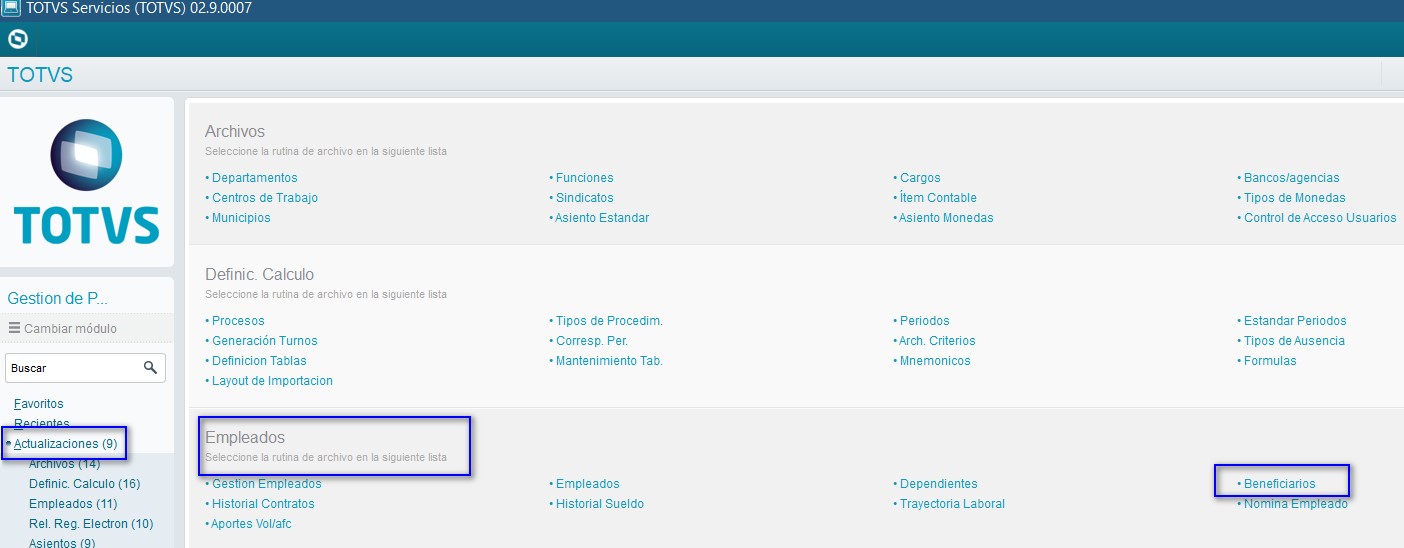Screen dimensions: 1404x548
Task: Open the Tipos de Procedim. routine
Action: click(609, 321)
